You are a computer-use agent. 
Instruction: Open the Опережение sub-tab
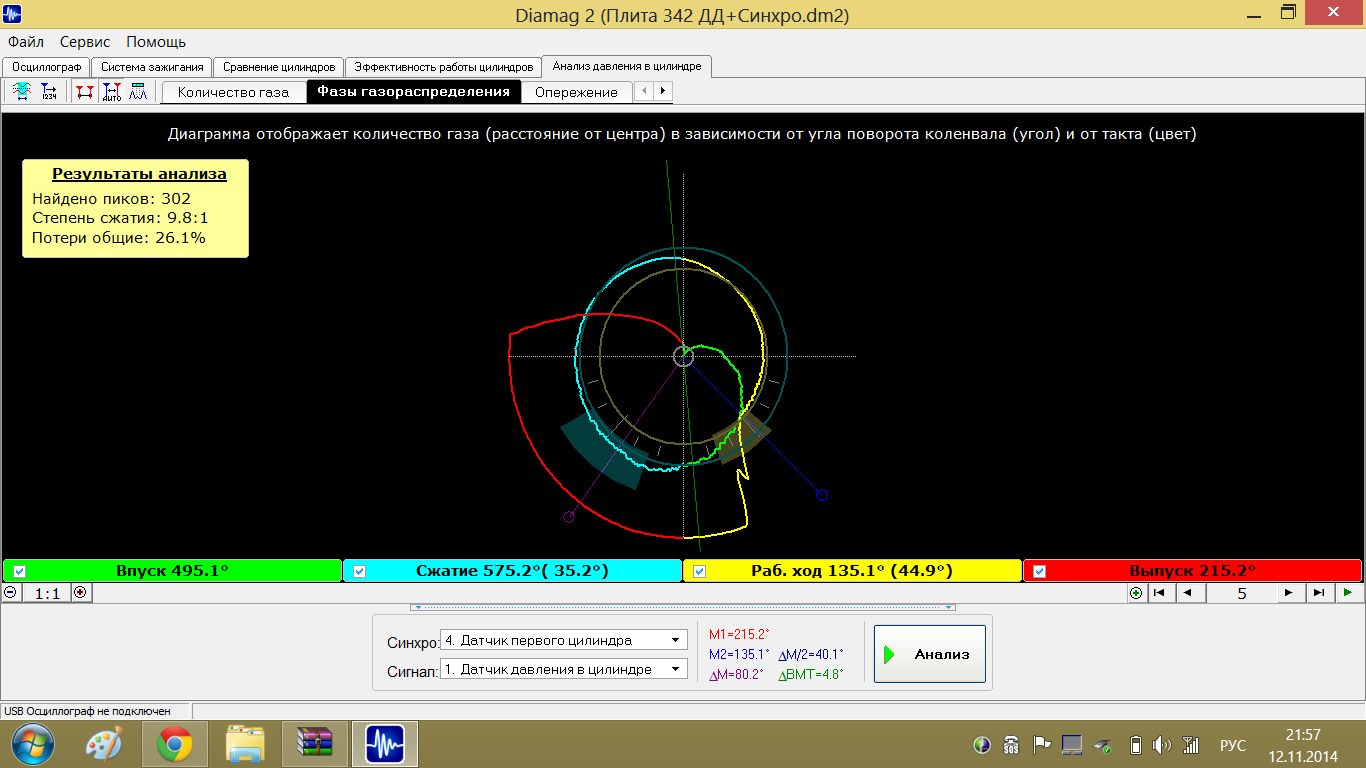click(x=576, y=92)
